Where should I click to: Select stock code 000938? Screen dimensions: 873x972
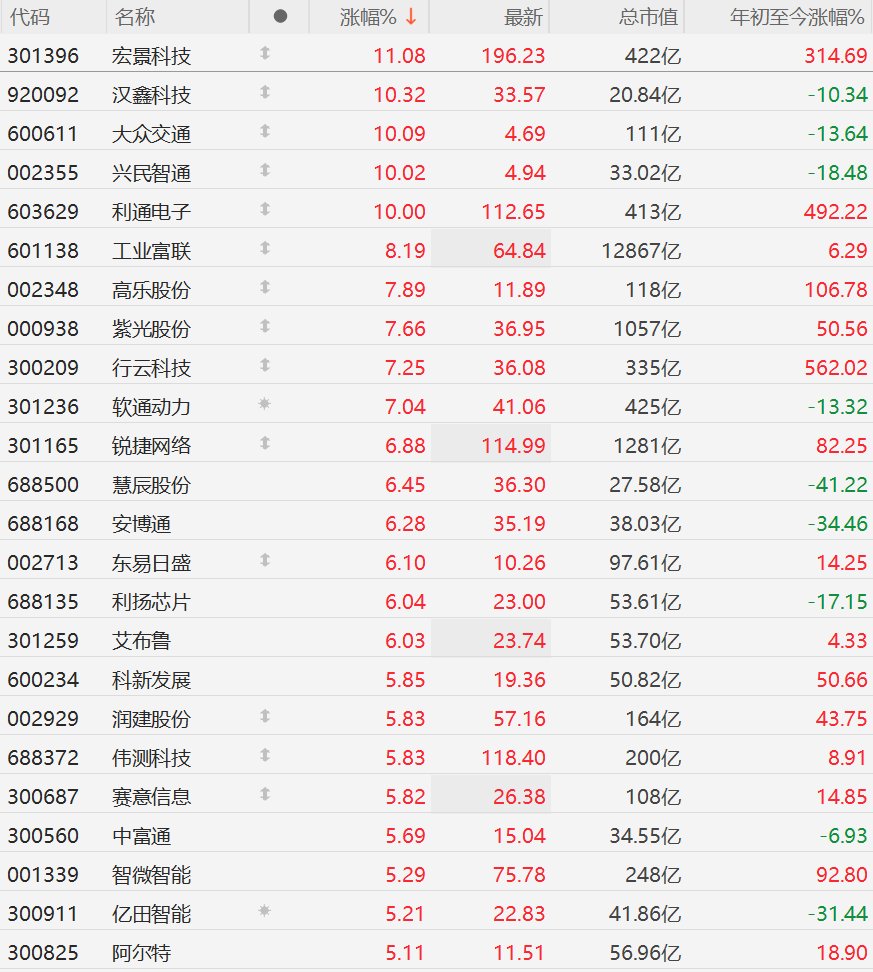pos(43,329)
